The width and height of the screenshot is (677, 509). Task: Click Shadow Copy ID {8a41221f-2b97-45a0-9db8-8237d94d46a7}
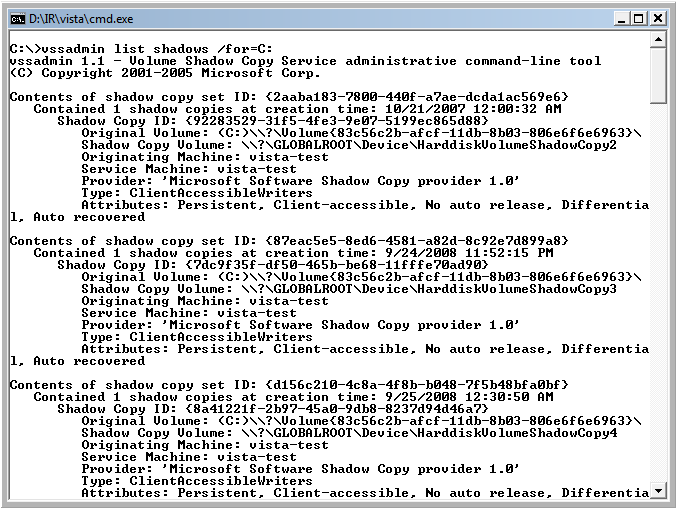pos(337,409)
